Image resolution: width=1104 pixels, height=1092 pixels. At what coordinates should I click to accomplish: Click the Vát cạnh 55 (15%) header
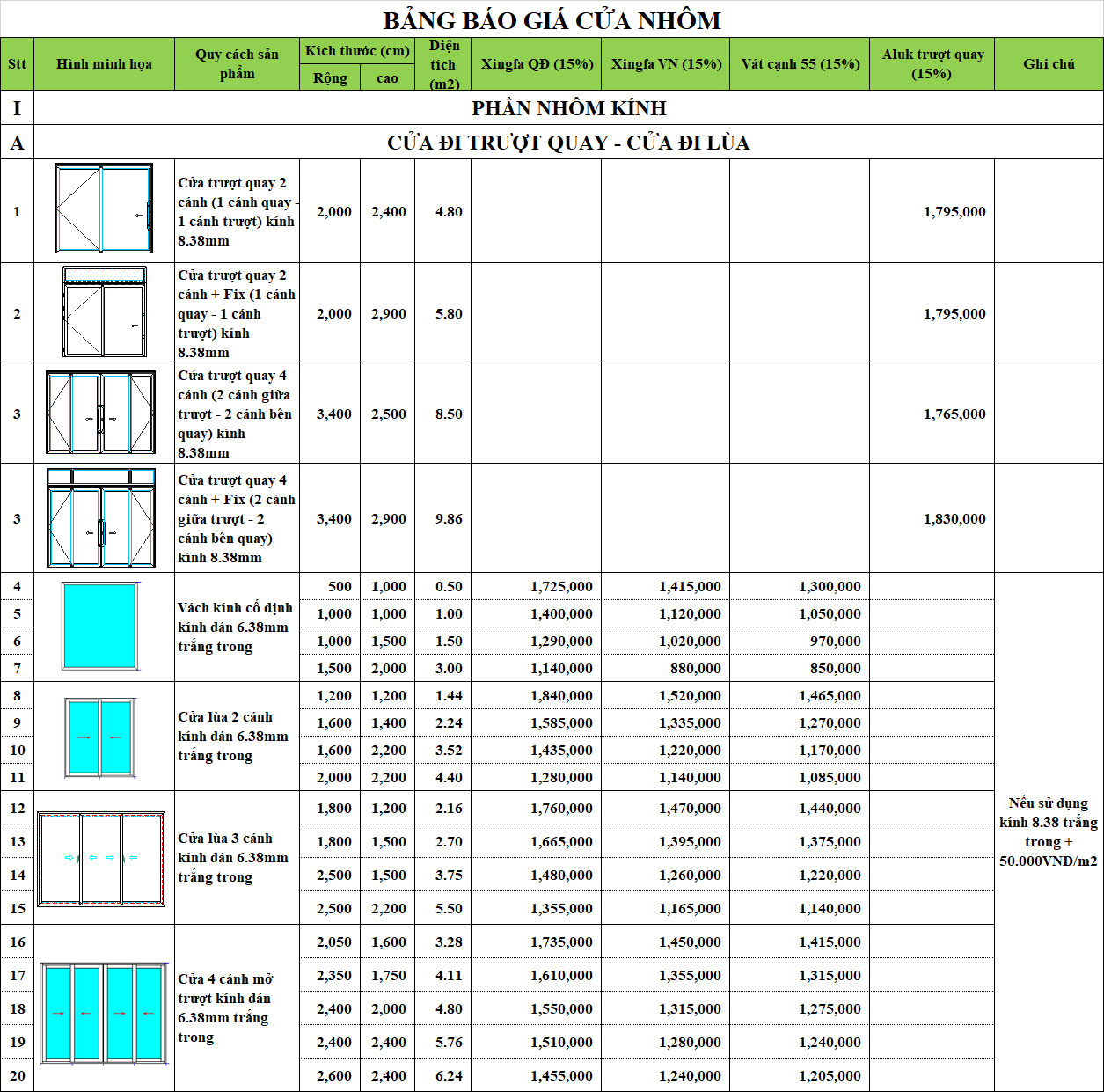[800, 64]
